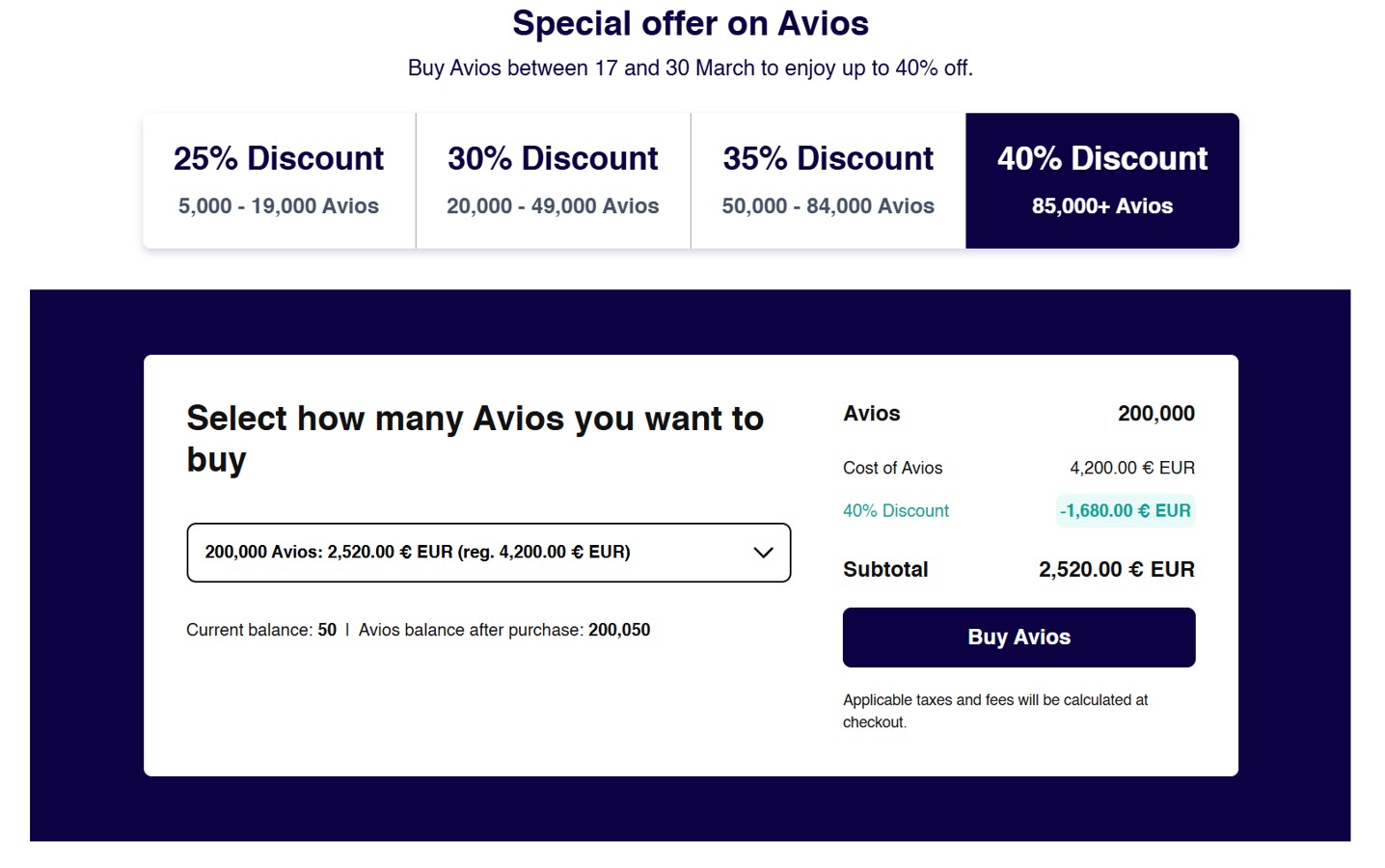Select the 40% Discount 85,000+ Avios tab
This screenshot has width=1385, height=868.
(1101, 180)
